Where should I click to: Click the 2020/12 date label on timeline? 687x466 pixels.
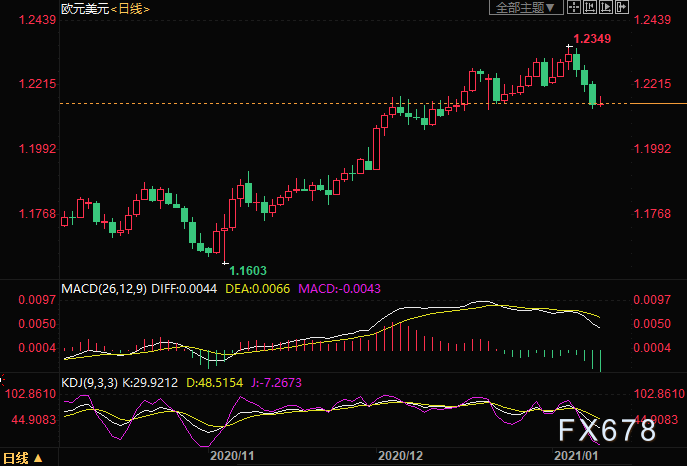pyautogui.click(x=399, y=455)
